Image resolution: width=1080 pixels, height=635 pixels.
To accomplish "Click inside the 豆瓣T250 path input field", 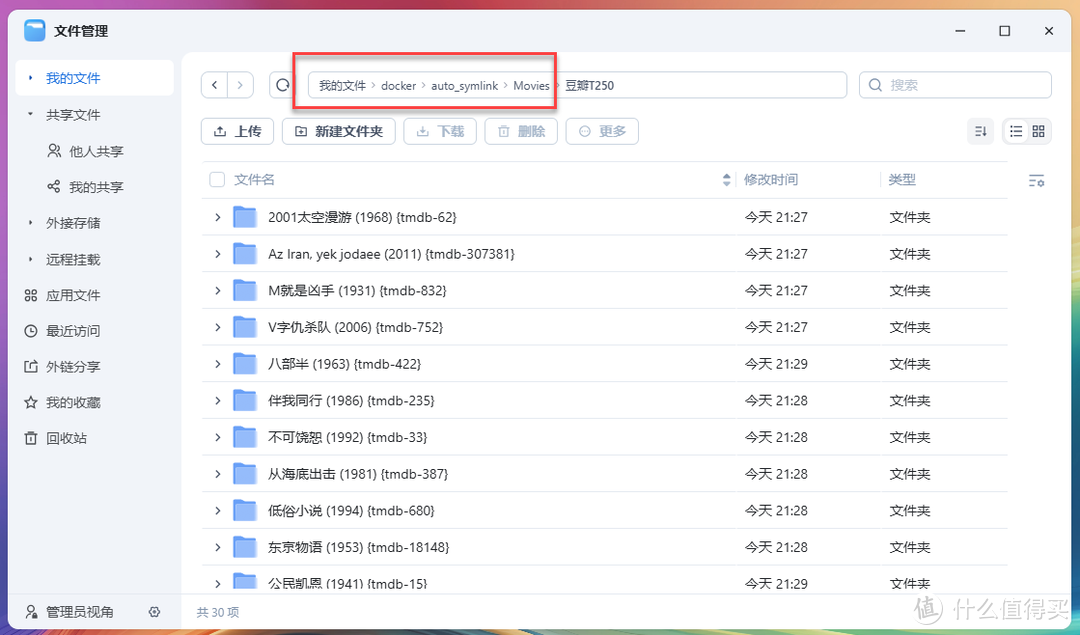I will click(x=700, y=85).
